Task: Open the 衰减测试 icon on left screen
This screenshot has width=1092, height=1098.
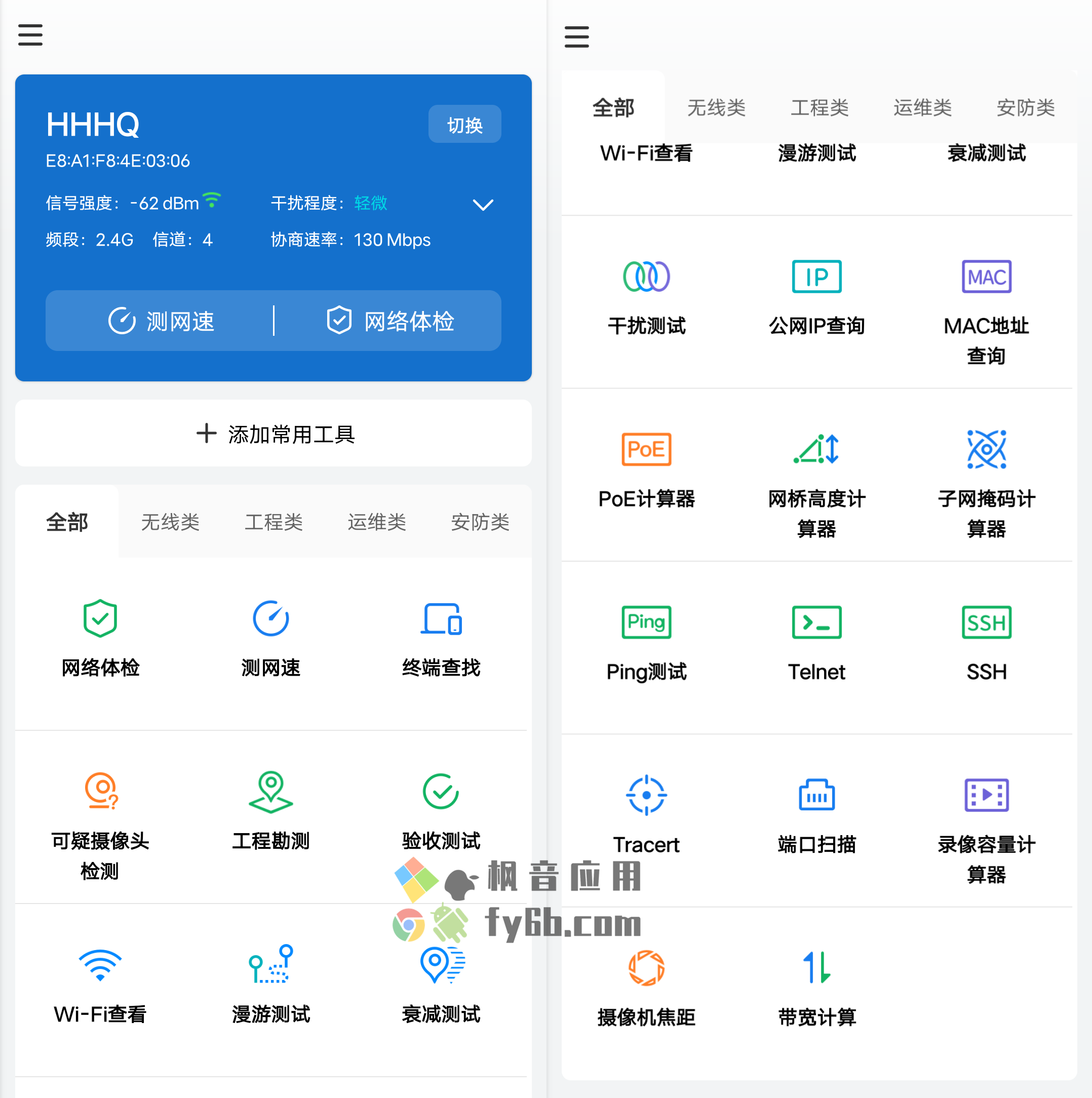Action: pos(442,964)
